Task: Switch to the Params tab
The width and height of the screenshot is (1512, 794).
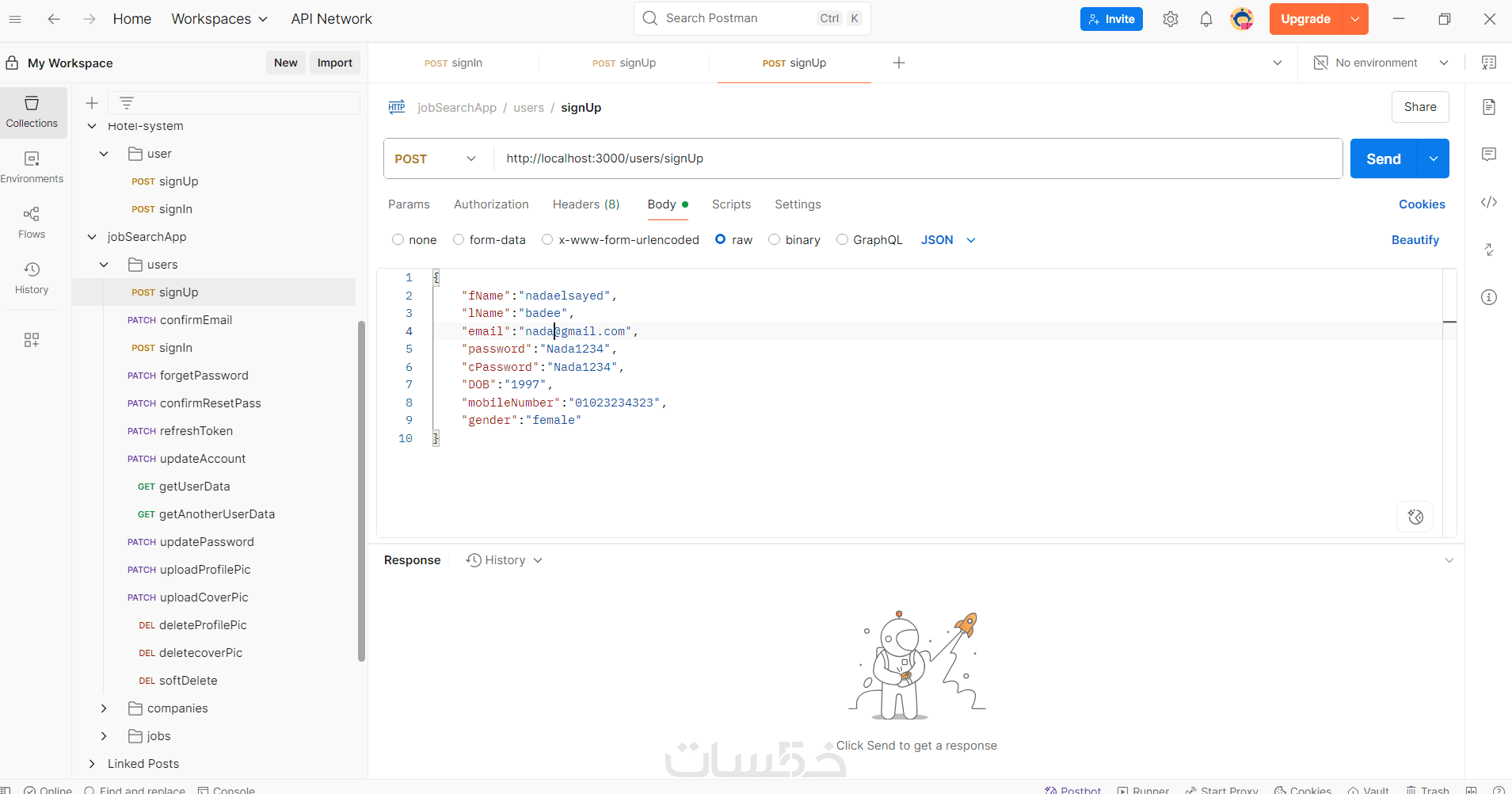Action: pyautogui.click(x=409, y=204)
